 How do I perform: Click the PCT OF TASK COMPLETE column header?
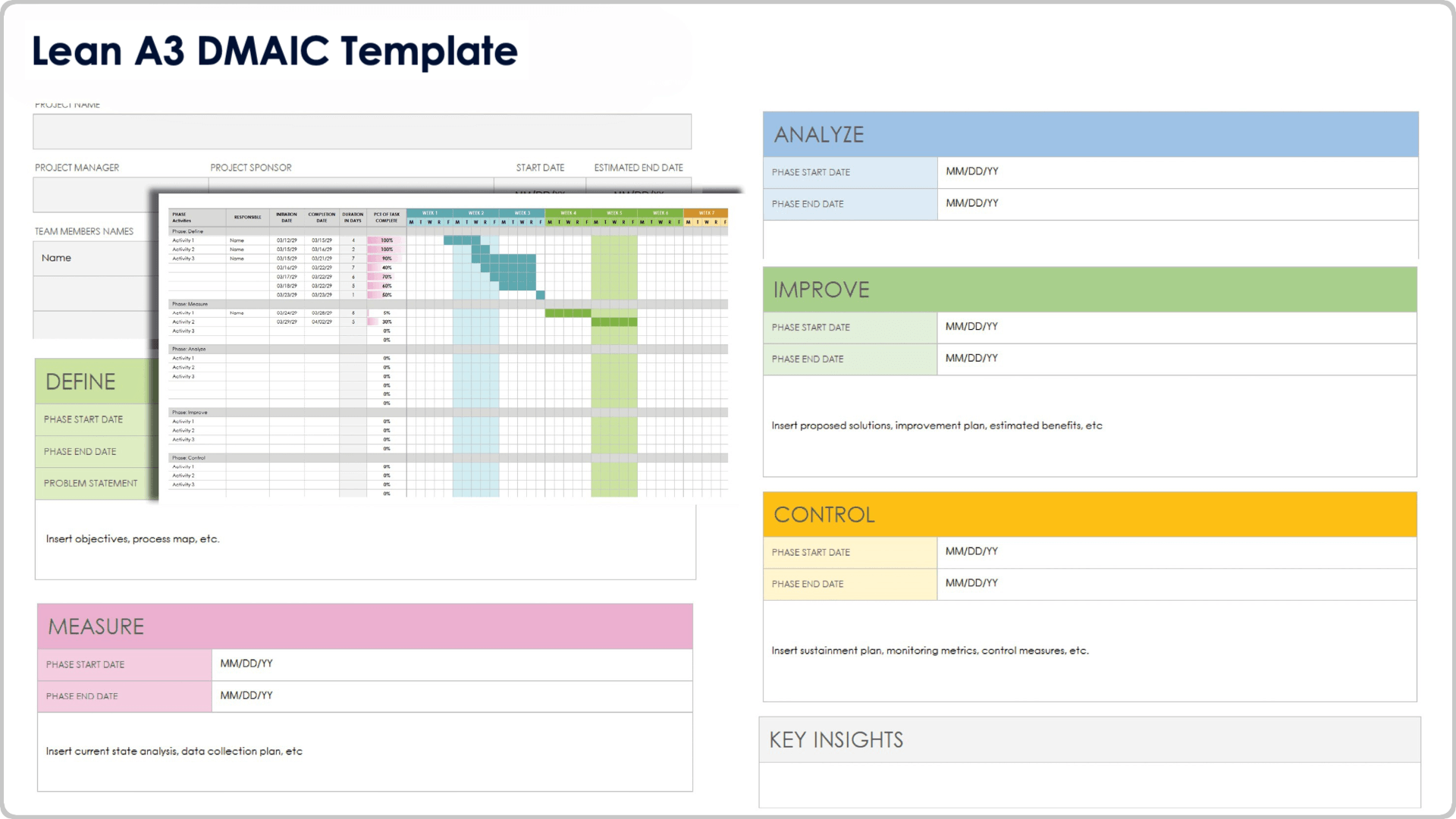(x=386, y=218)
